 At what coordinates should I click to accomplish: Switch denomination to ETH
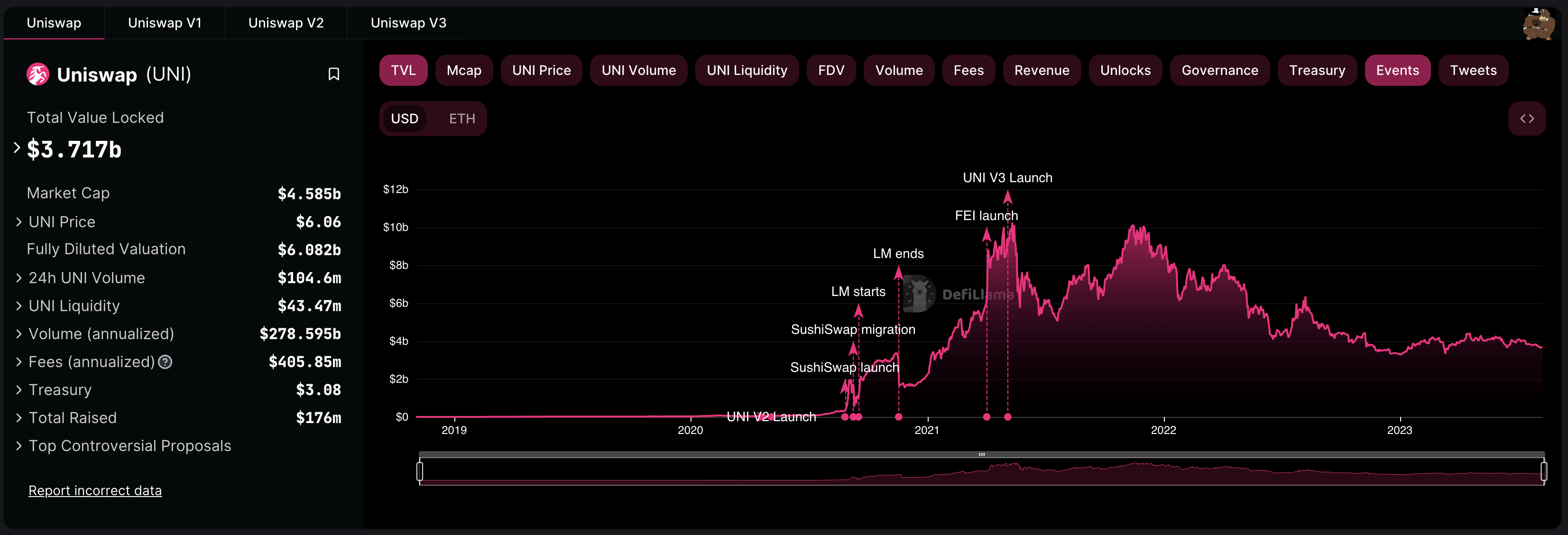click(x=461, y=119)
